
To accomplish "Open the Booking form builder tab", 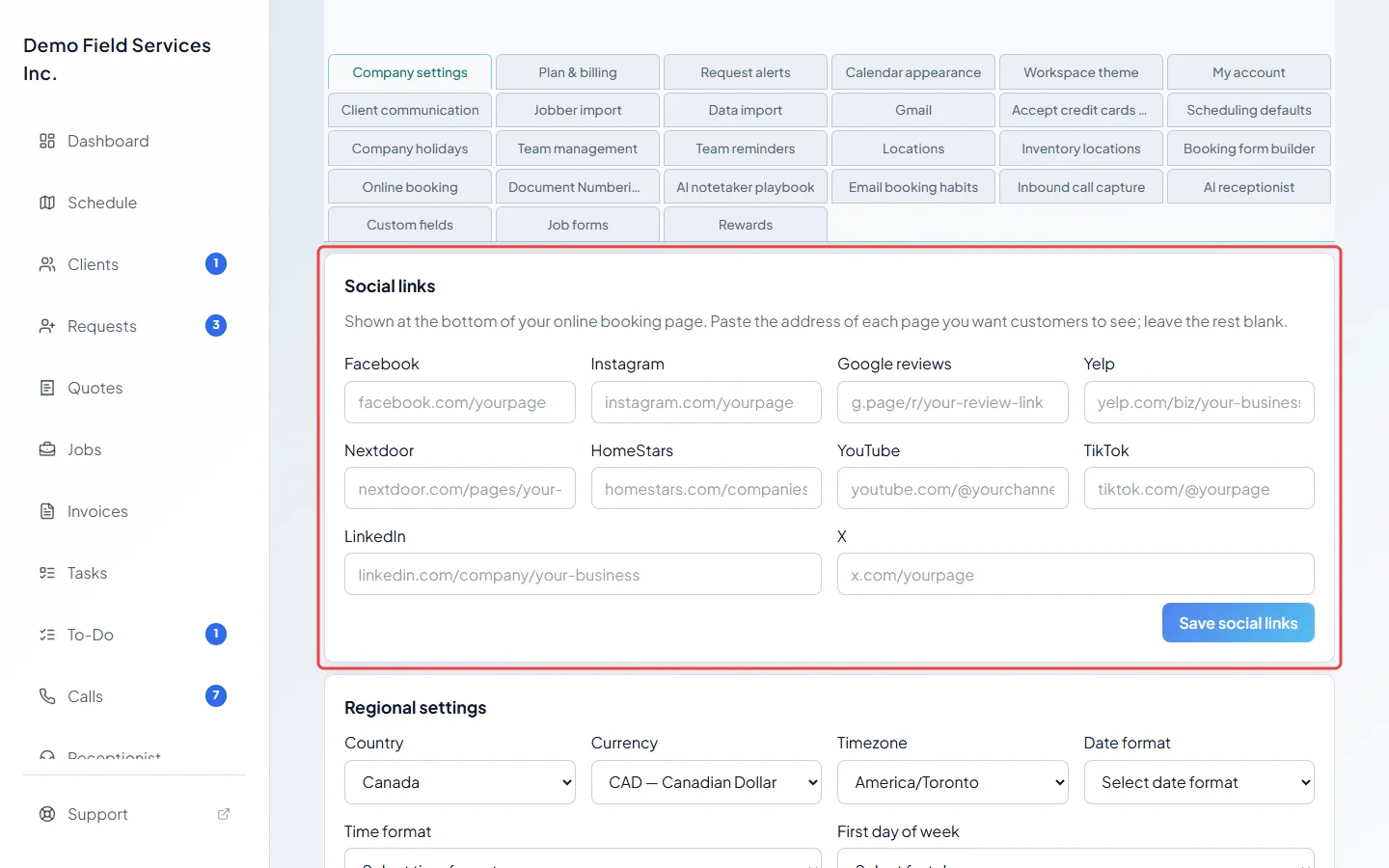I will pyautogui.click(x=1249, y=149).
